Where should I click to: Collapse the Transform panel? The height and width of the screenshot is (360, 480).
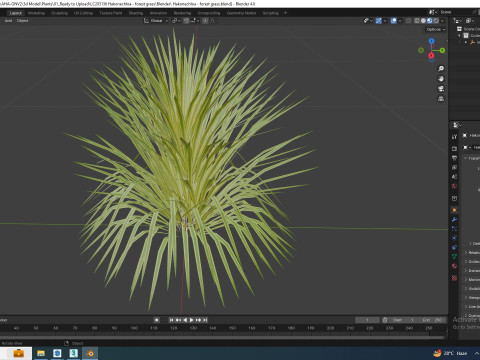(x=465, y=158)
